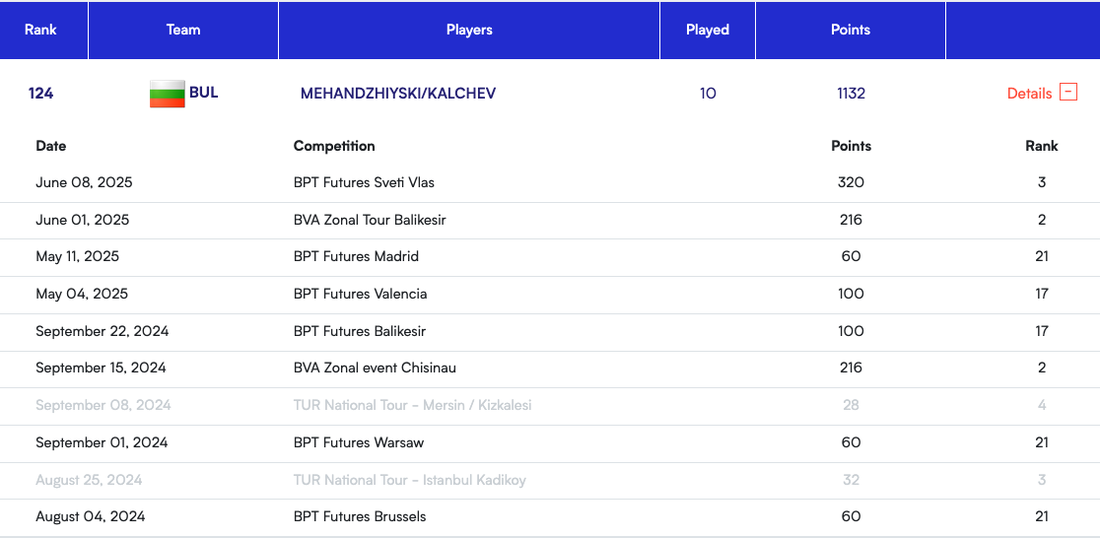Select greyed TUR National Tour Mersin row
Viewport: 1100px width, 538px height.
(x=412, y=405)
